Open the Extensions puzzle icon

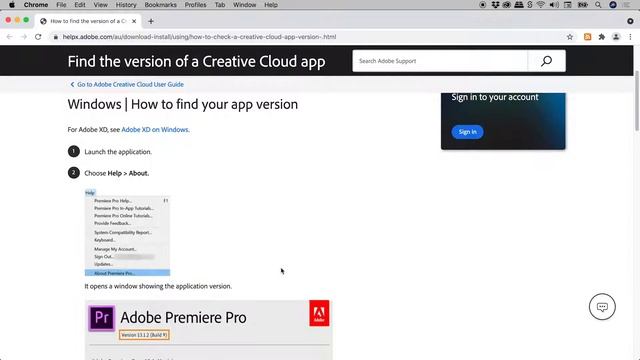(602, 37)
